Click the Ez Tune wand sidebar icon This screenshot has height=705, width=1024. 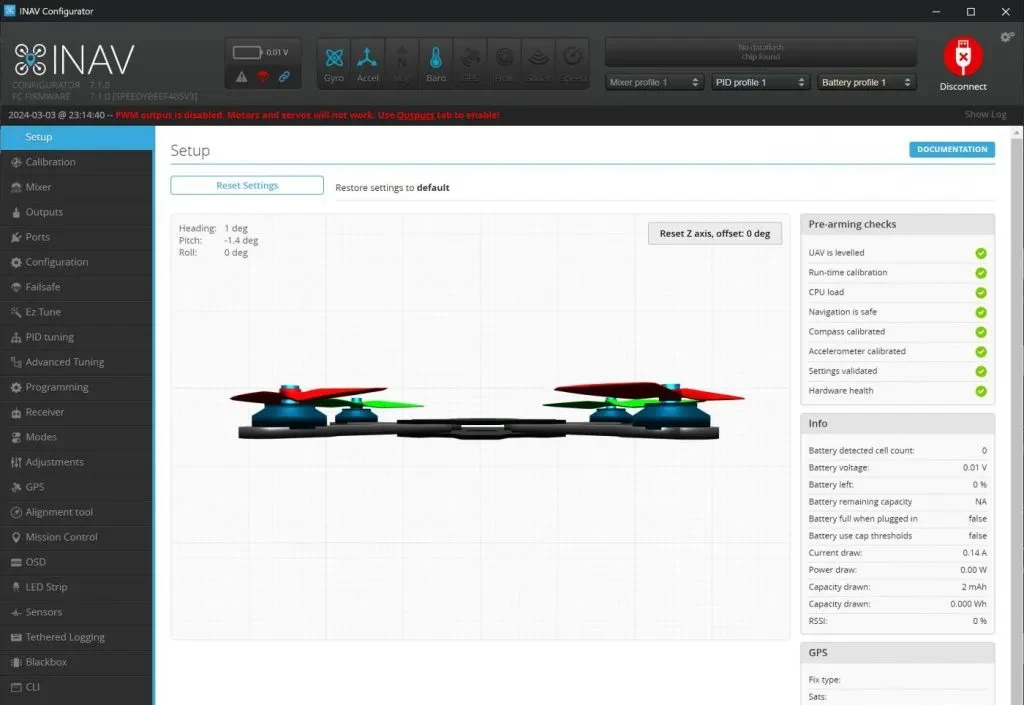click(x=16, y=312)
